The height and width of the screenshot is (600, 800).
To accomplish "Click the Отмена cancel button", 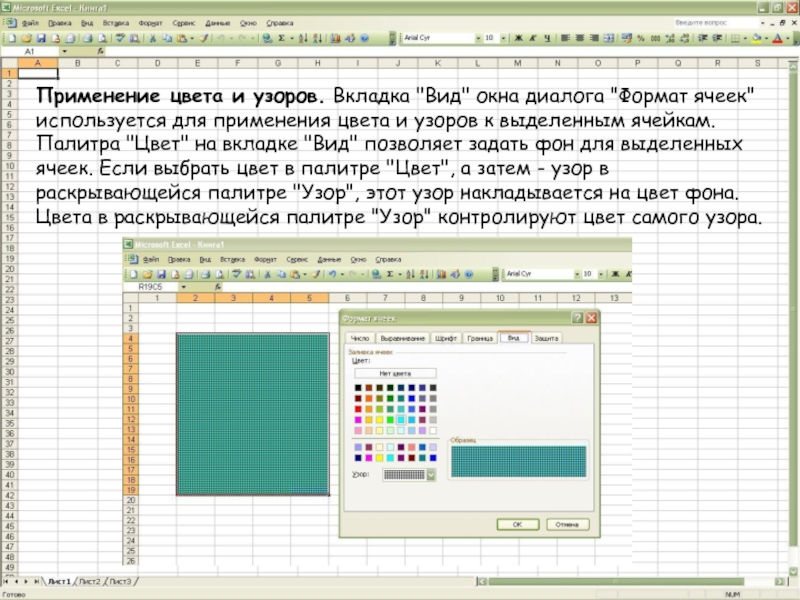I will (x=566, y=523).
